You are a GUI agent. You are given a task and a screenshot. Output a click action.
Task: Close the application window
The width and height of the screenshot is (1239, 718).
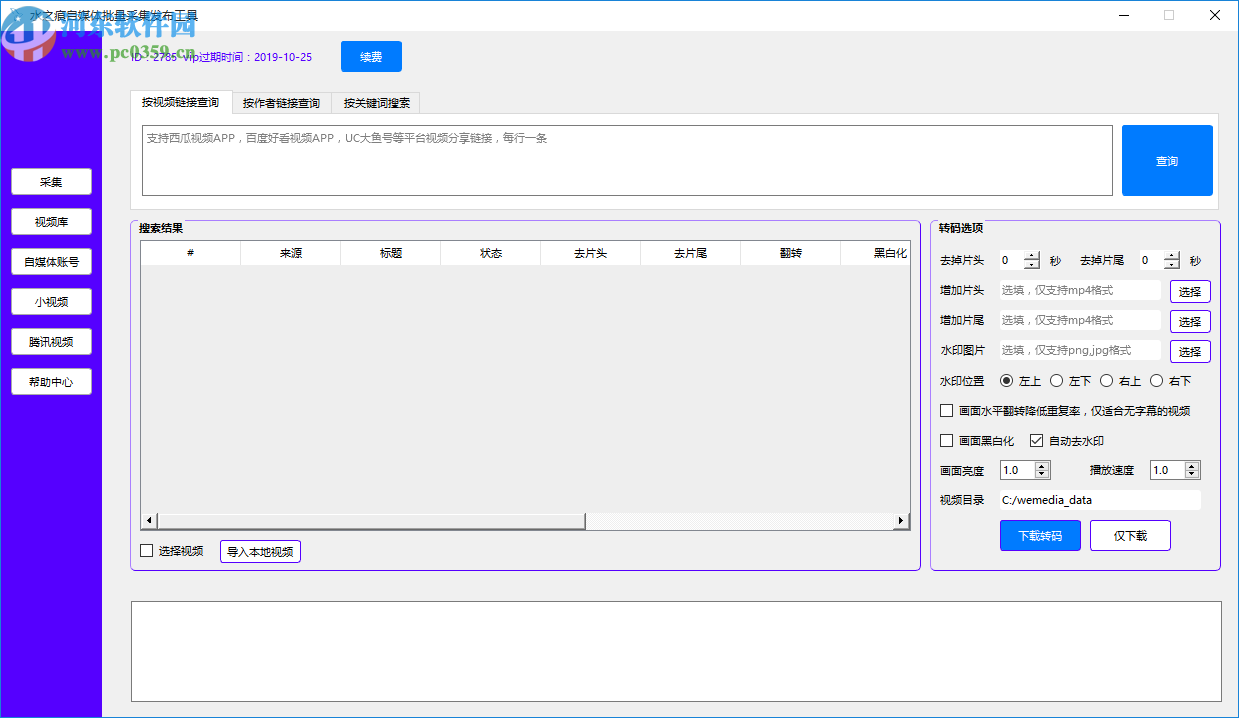(1215, 15)
